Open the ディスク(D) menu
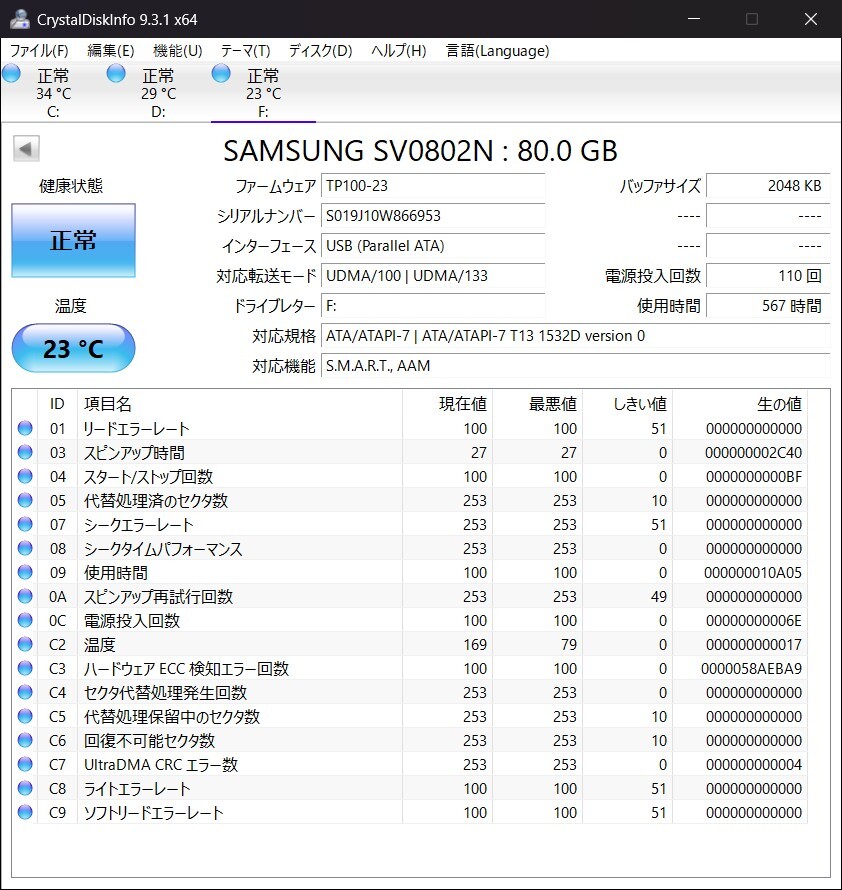This screenshot has width=842, height=890. click(320, 51)
